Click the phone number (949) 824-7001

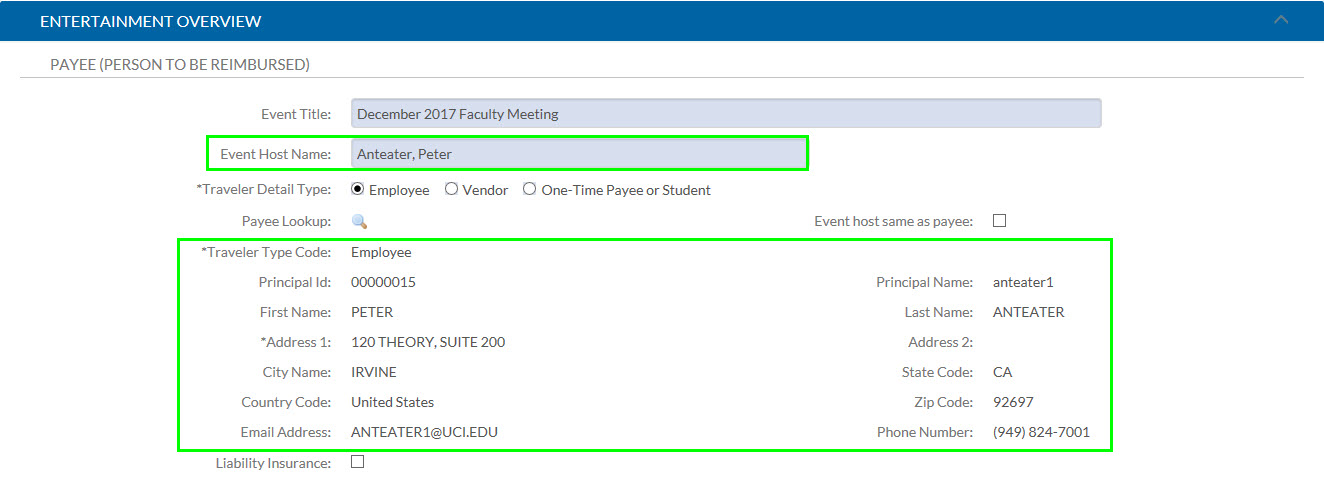(x=1041, y=432)
